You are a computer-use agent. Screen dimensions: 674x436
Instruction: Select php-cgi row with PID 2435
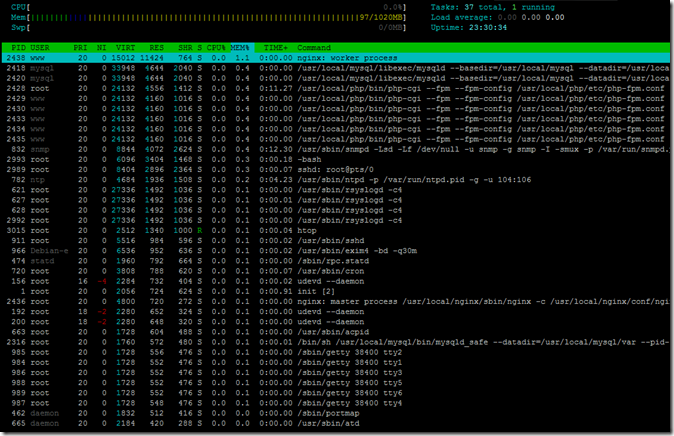click(336, 139)
